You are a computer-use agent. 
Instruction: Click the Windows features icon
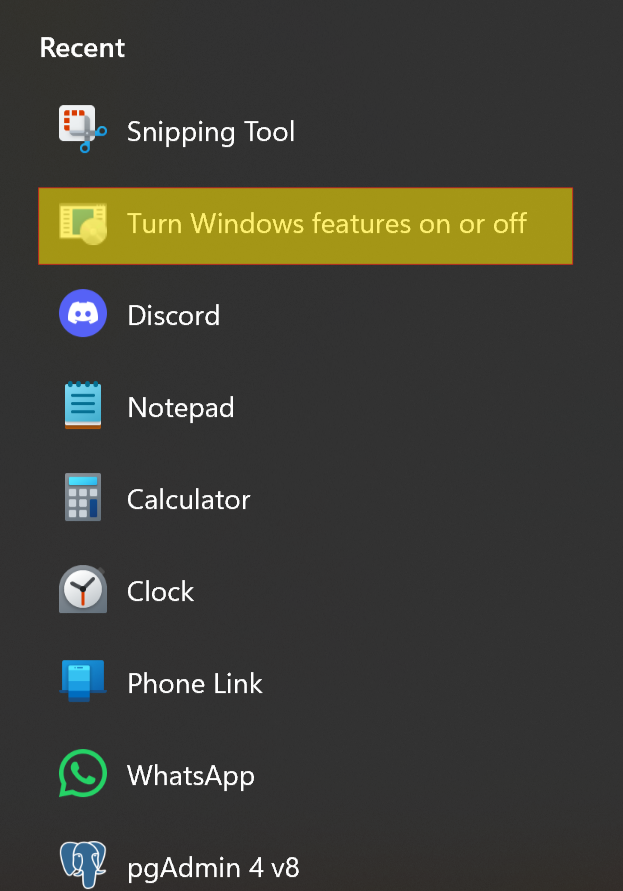pyautogui.click(x=83, y=224)
